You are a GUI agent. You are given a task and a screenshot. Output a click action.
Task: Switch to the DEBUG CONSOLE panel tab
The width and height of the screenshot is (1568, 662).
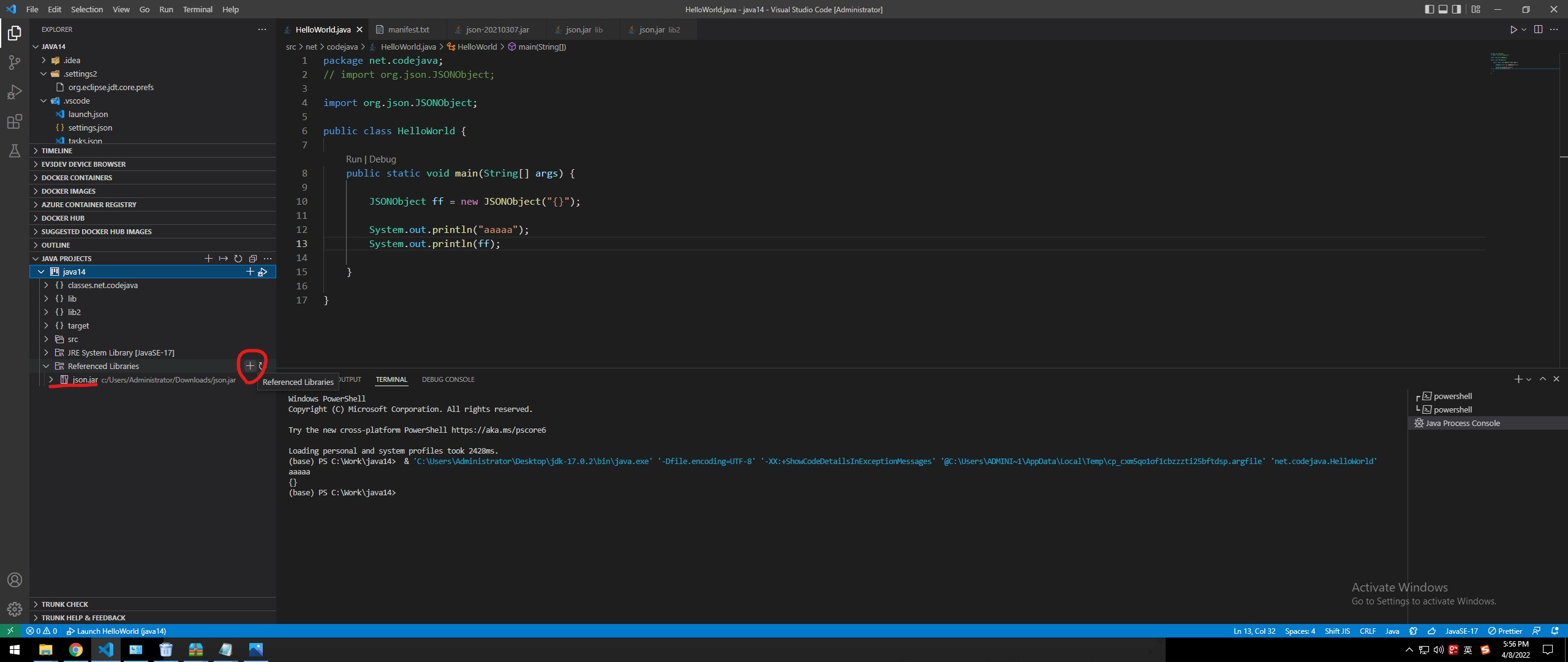click(448, 379)
